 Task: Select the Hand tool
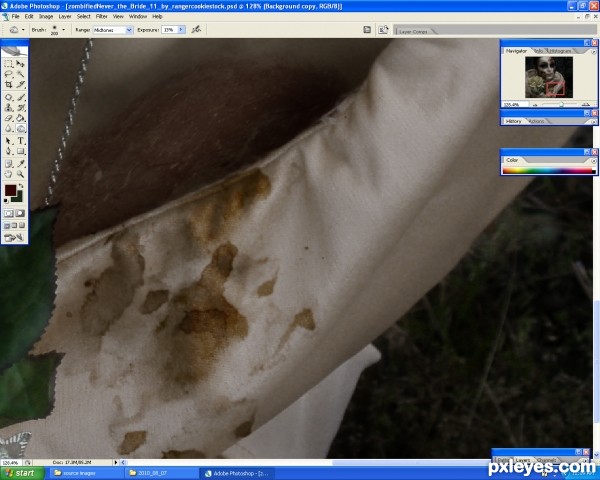[8, 175]
